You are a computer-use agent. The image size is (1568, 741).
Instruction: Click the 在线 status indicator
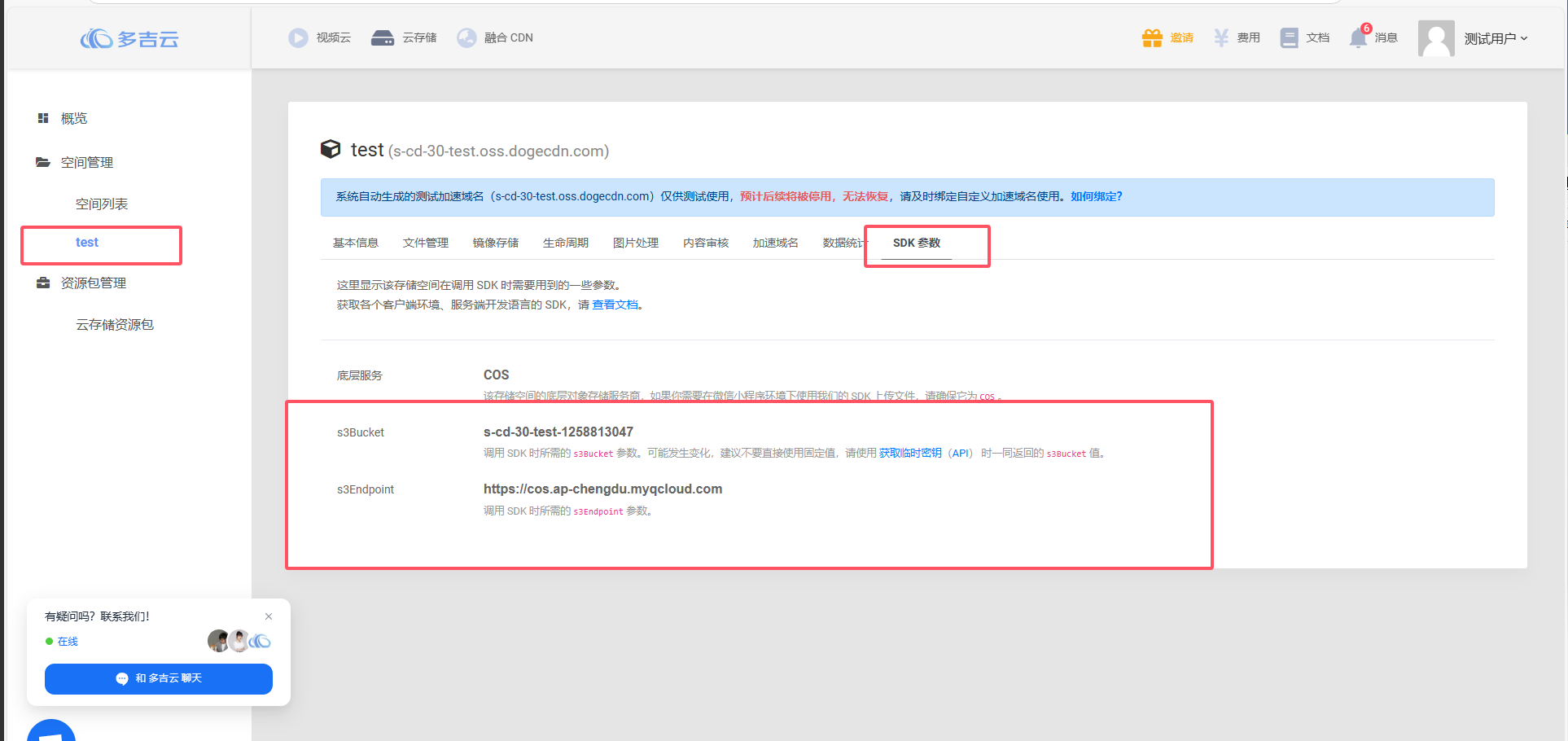62,642
